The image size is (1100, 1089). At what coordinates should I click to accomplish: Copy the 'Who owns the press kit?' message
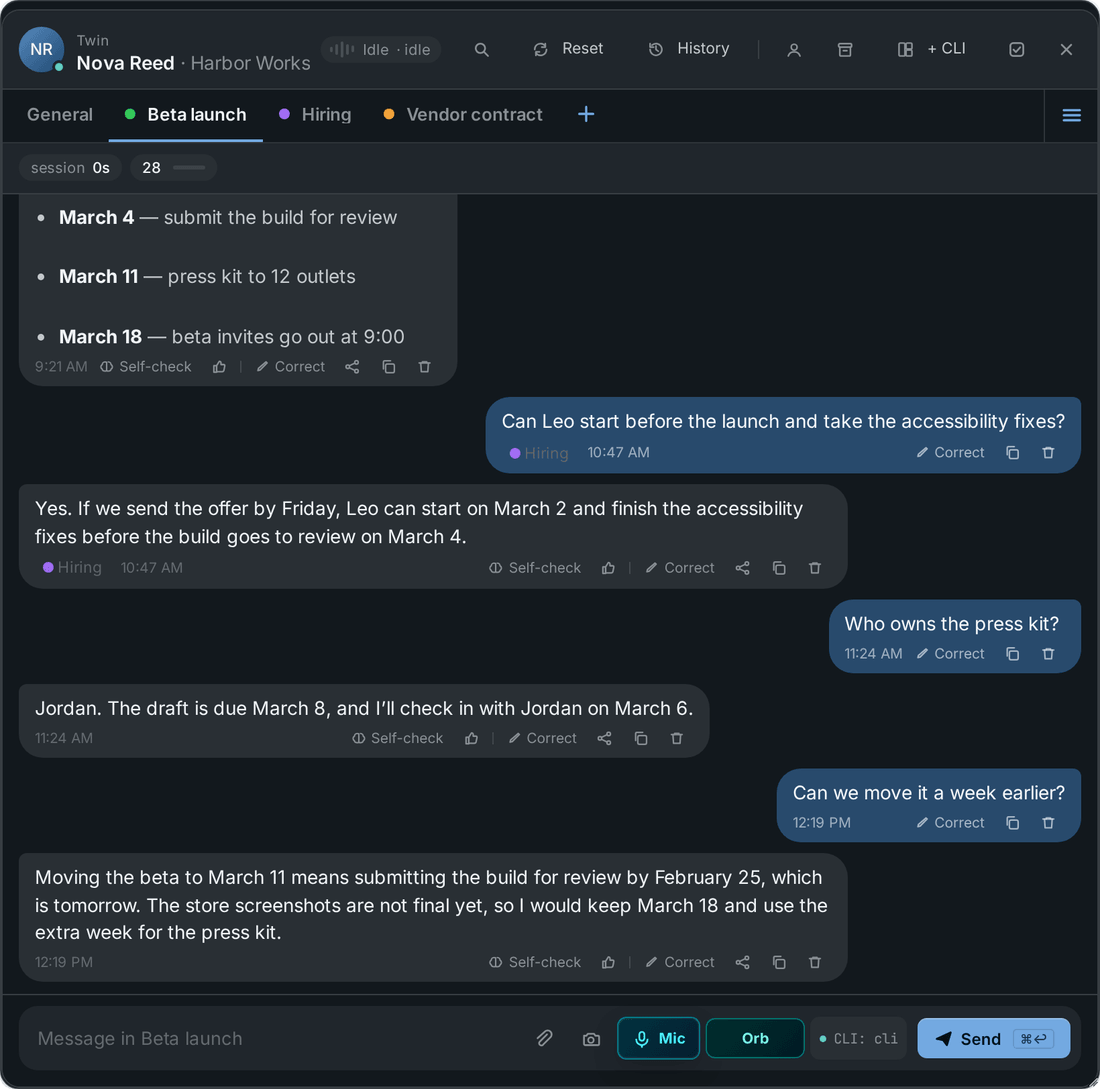tap(1012, 654)
